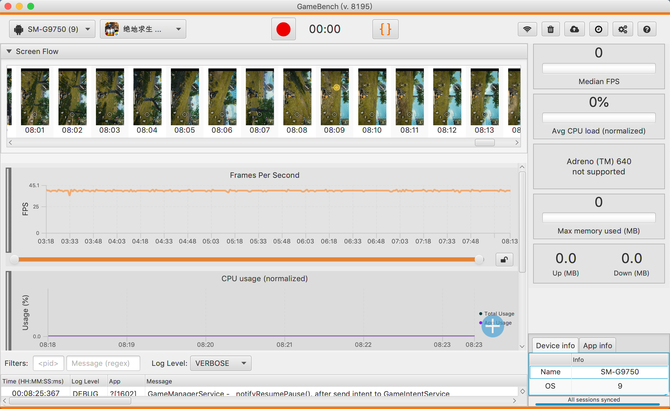Click the Message column header in log

pos(159,381)
